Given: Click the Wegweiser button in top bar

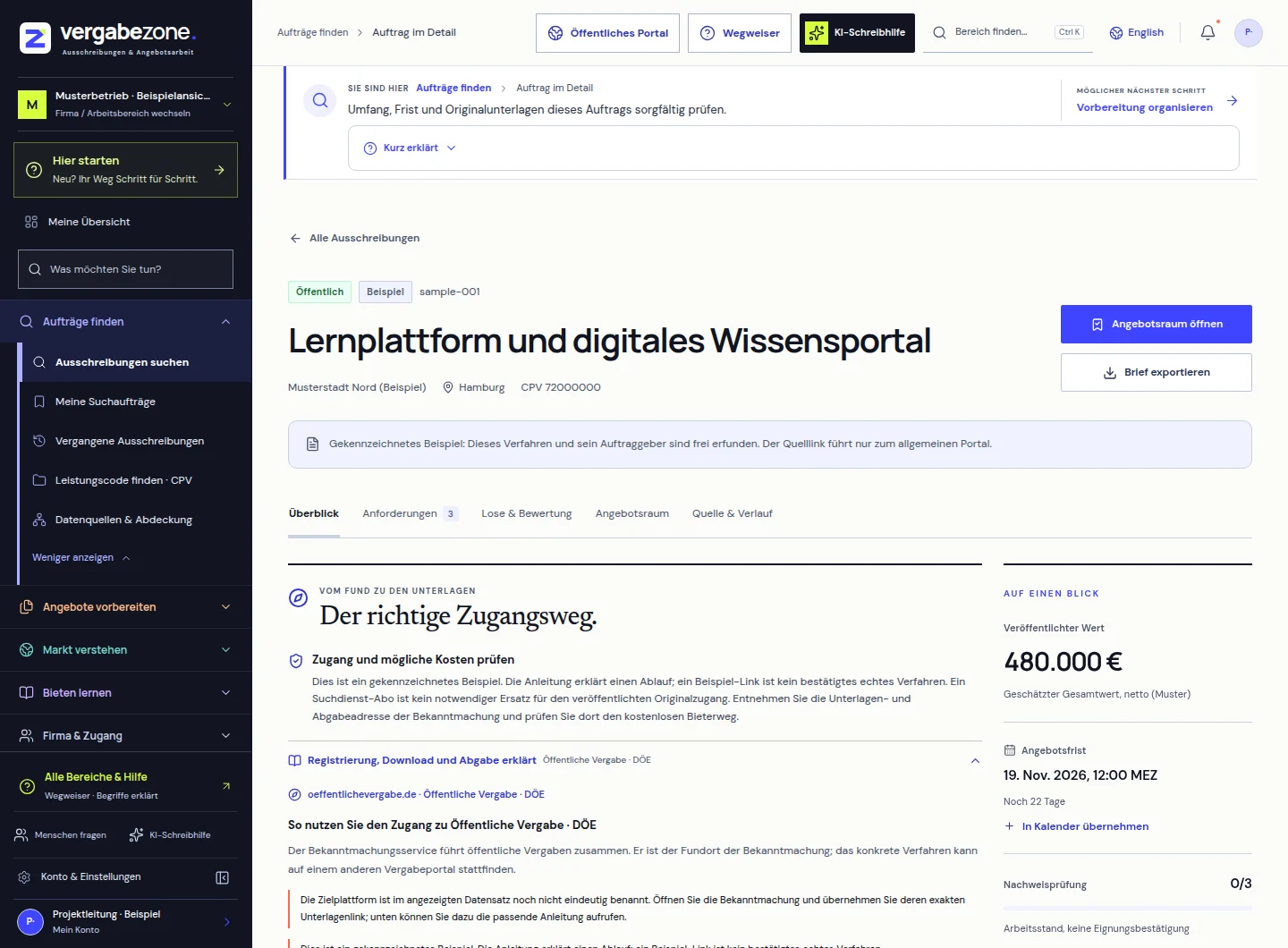Looking at the screenshot, I should click(x=740, y=33).
